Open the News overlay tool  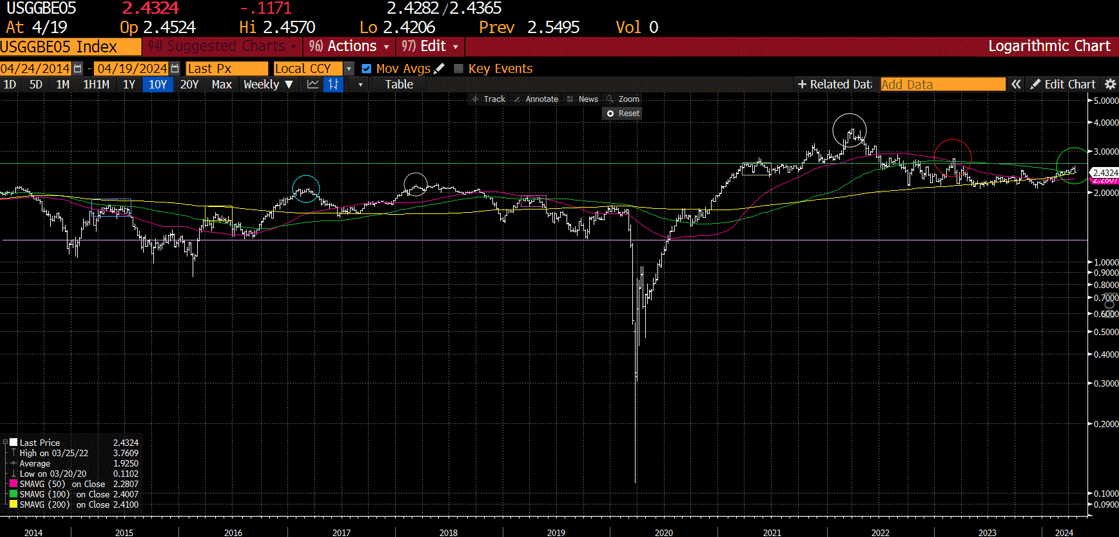[582, 99]
